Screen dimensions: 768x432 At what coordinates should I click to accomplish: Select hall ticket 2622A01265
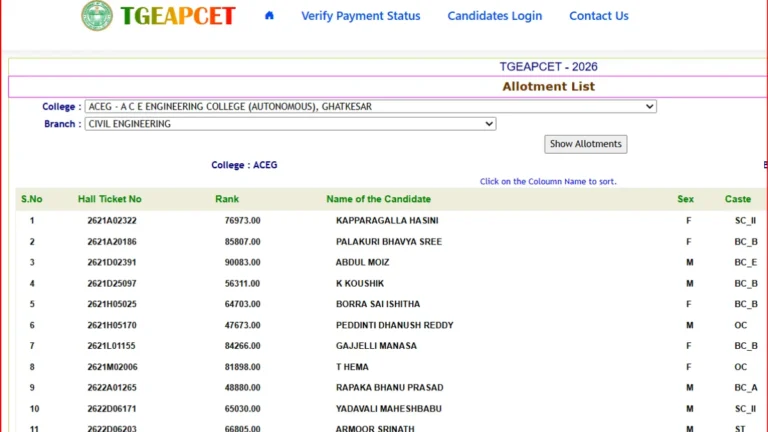pyautogui.click(x=112, y=387)
